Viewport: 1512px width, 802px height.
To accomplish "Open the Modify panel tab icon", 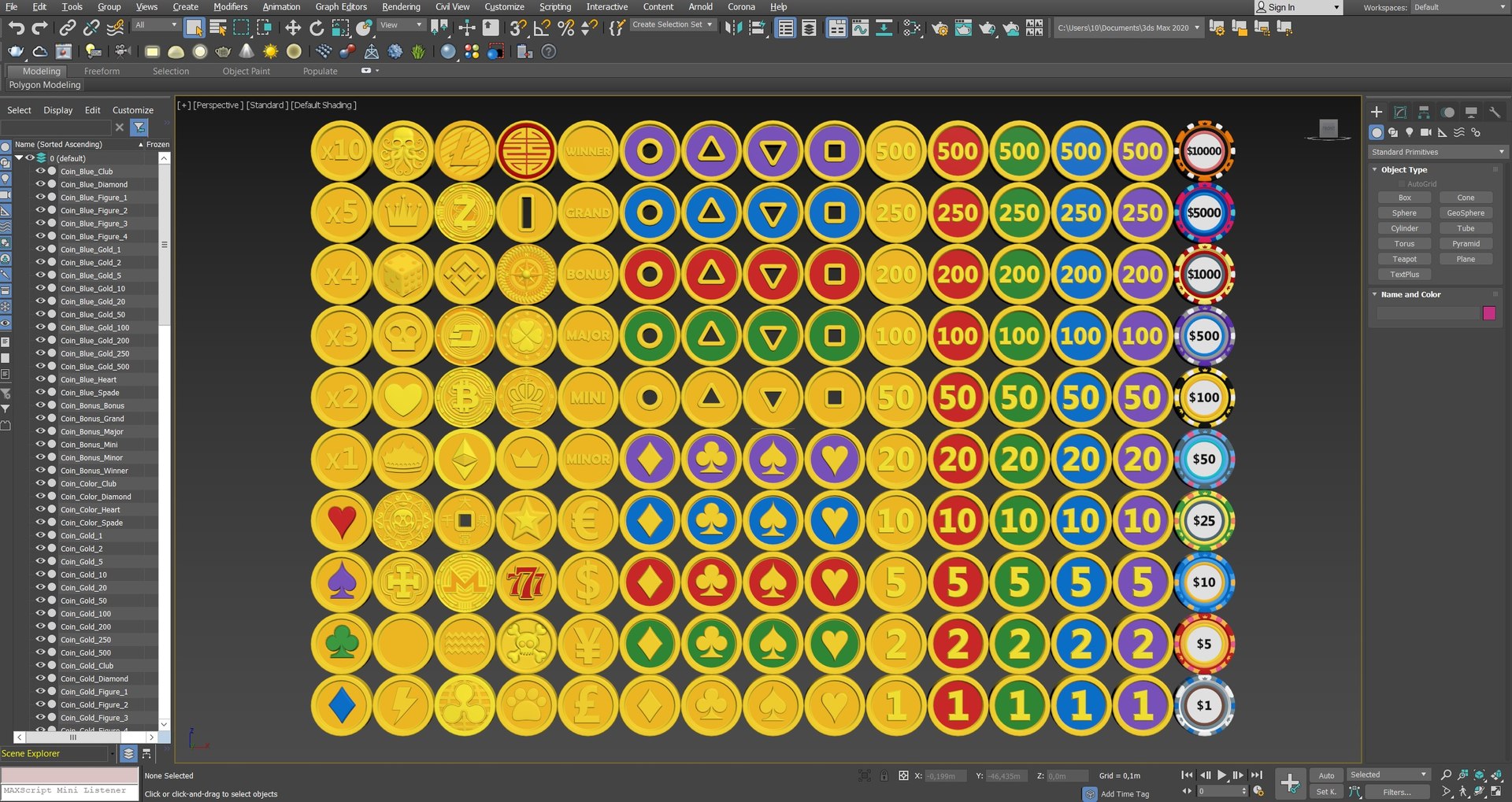I will (x=1400, y=112).
